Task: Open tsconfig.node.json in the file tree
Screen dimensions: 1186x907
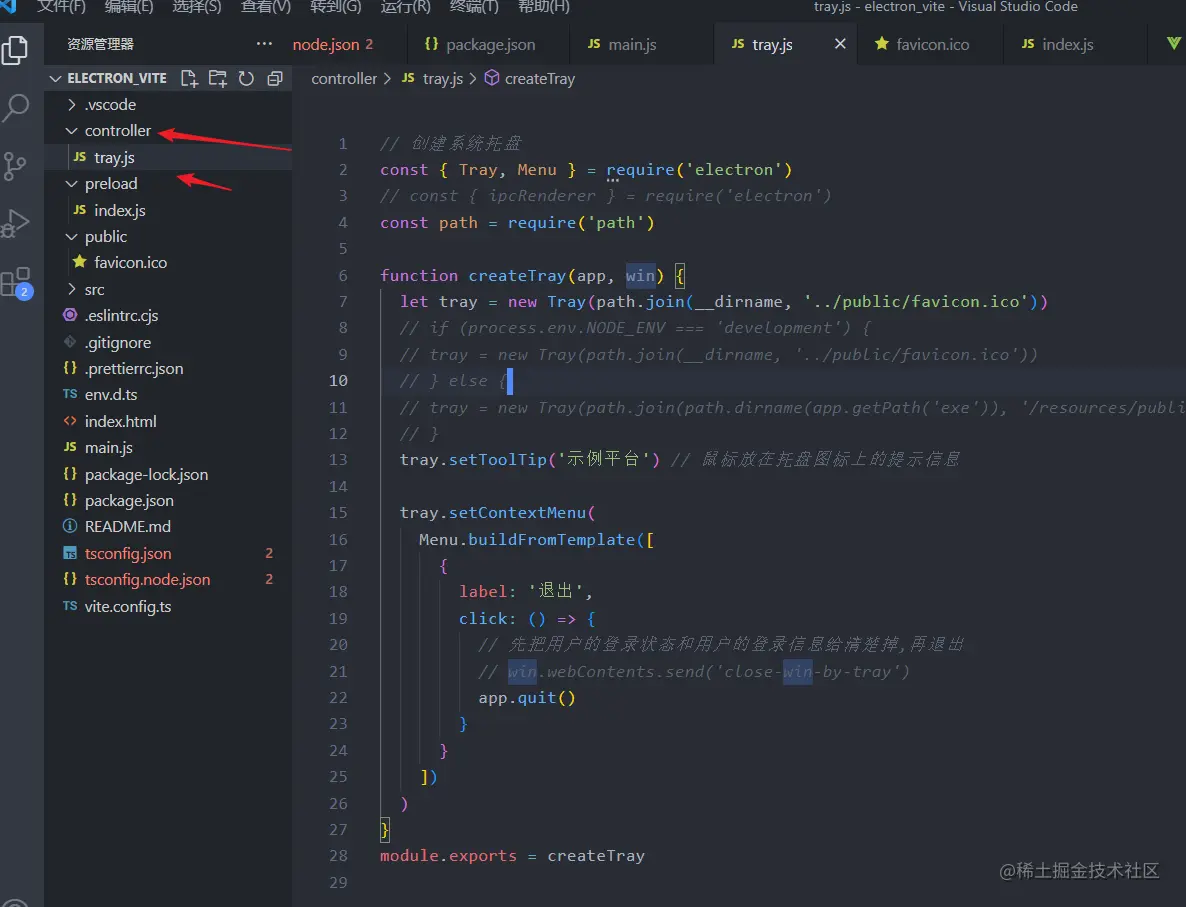Action: [168, 579]
